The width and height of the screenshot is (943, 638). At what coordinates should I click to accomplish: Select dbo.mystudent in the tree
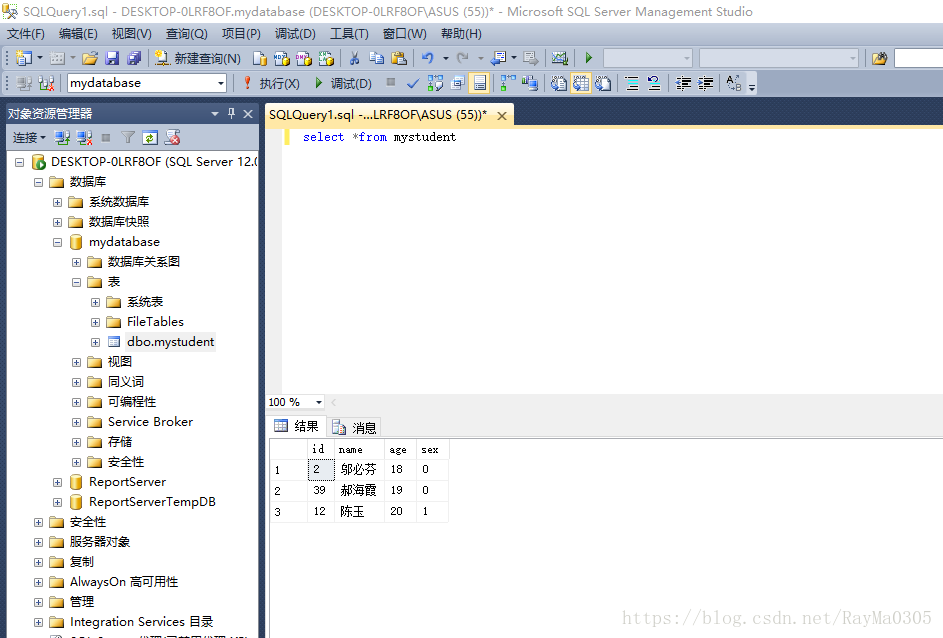(170, 342)
